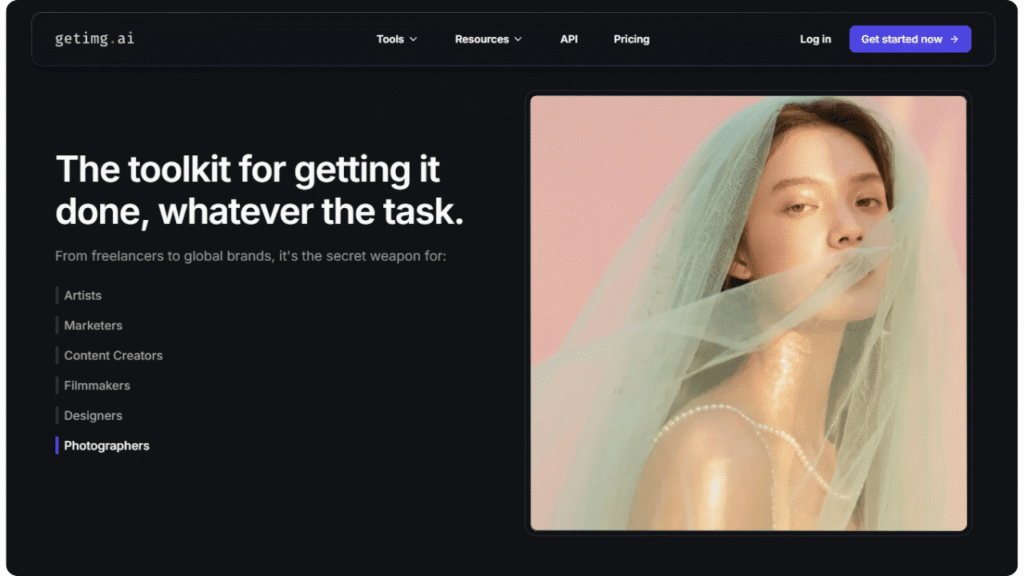
Task: Expand the chevron next to Tools
Action: tap(414, 40)
